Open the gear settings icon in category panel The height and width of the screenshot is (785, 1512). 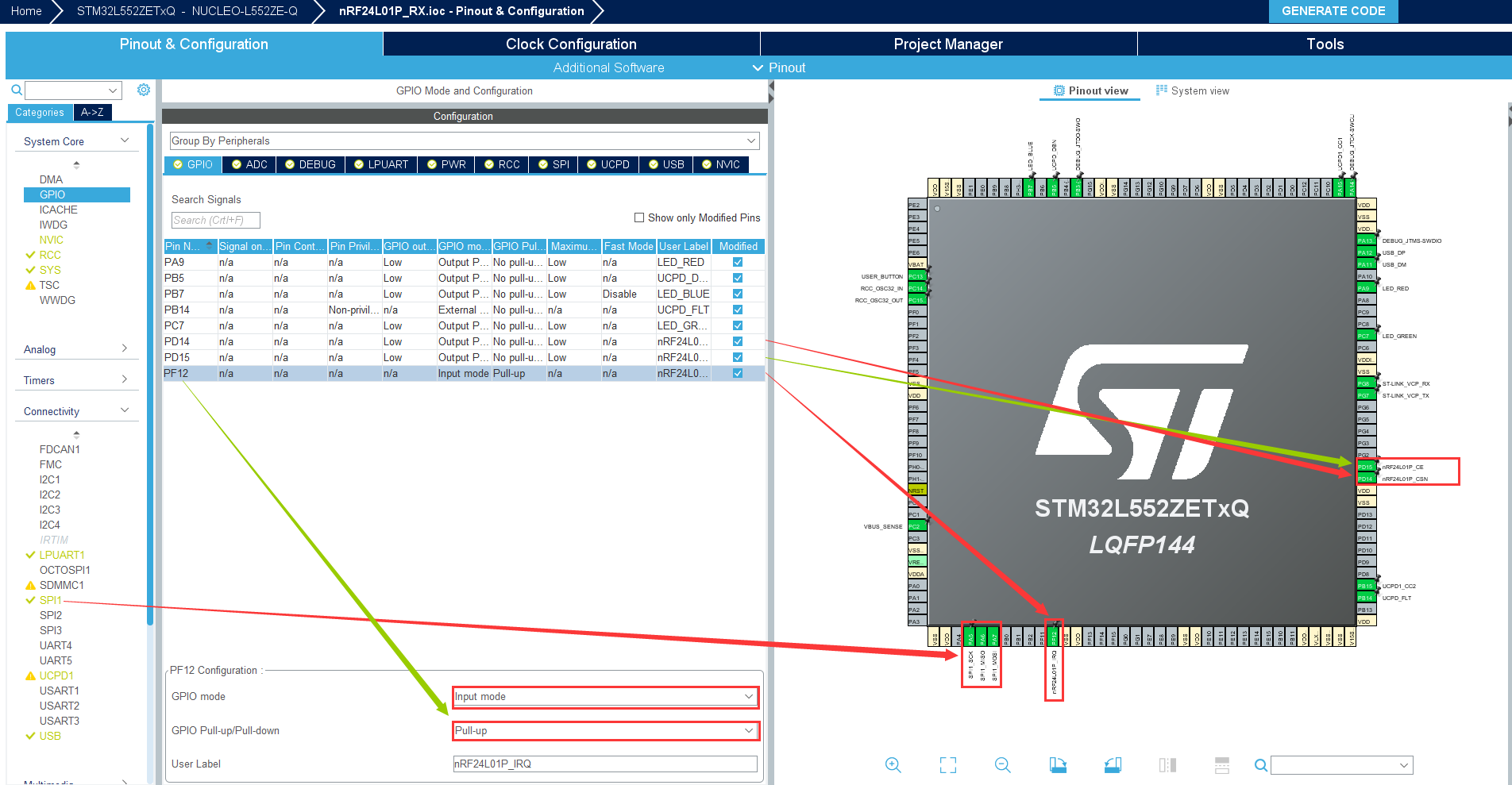[144, 90]
